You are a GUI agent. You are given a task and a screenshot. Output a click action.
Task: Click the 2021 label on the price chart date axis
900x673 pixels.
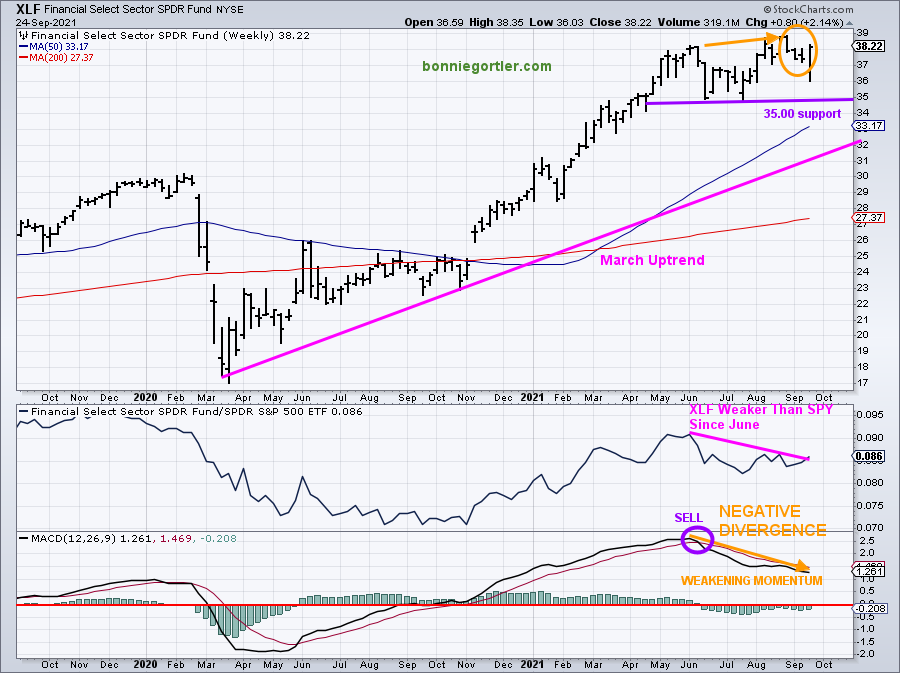pyautogui.click(x=532, y=398)
